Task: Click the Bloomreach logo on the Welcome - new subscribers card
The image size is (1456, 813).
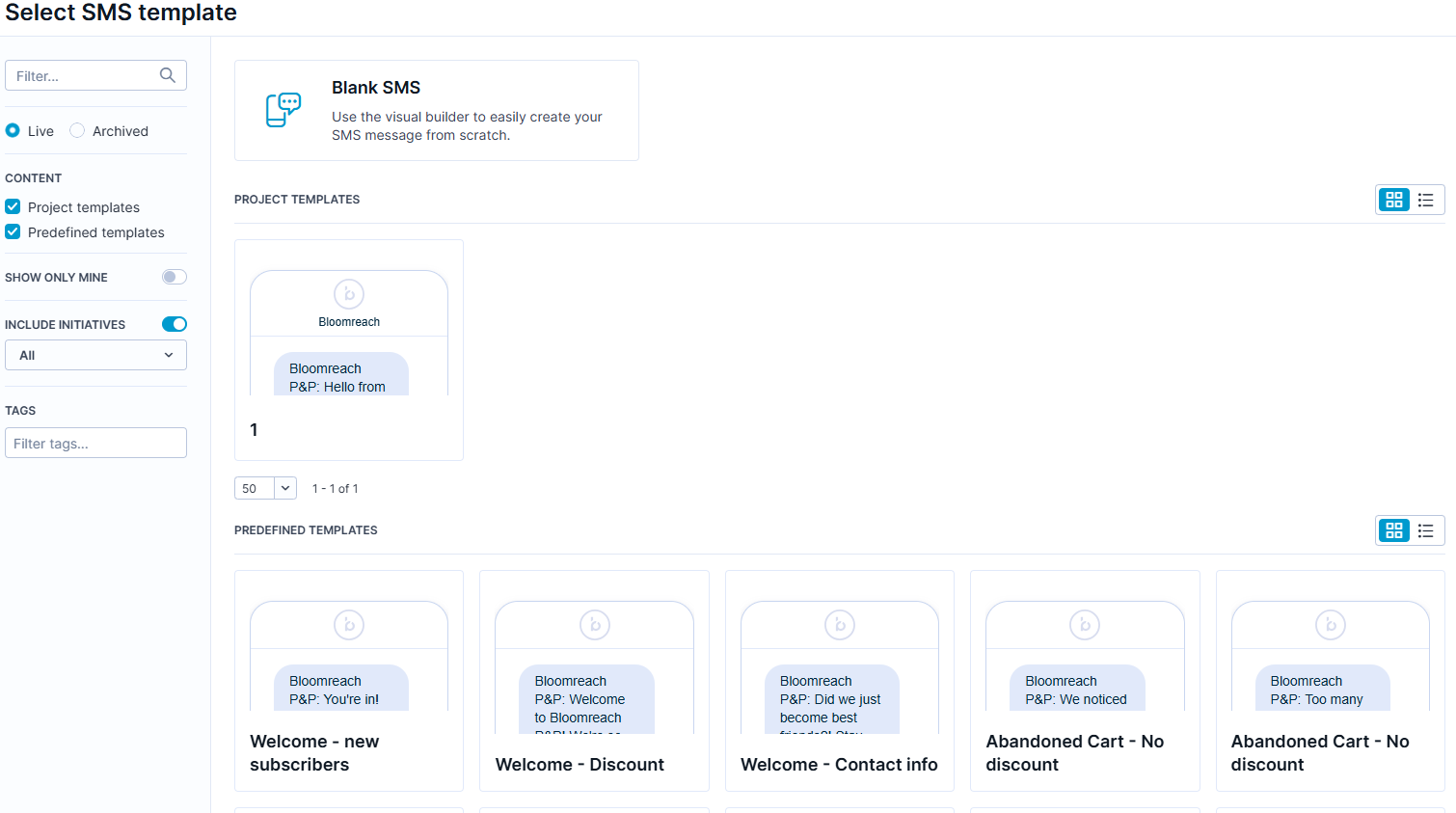Action: 349,625
